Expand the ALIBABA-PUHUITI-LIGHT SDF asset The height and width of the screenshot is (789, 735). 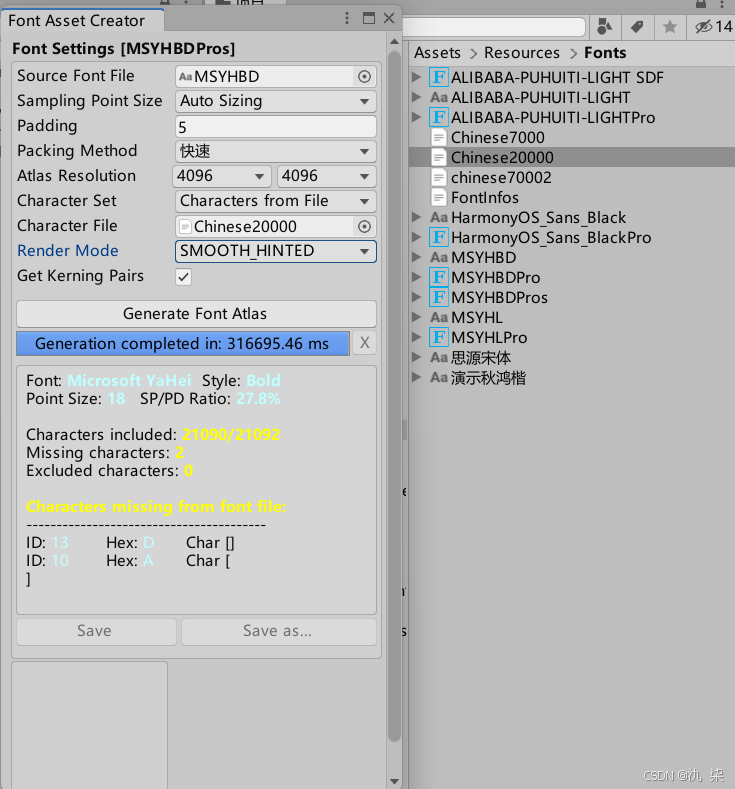(x=416, y=77)
